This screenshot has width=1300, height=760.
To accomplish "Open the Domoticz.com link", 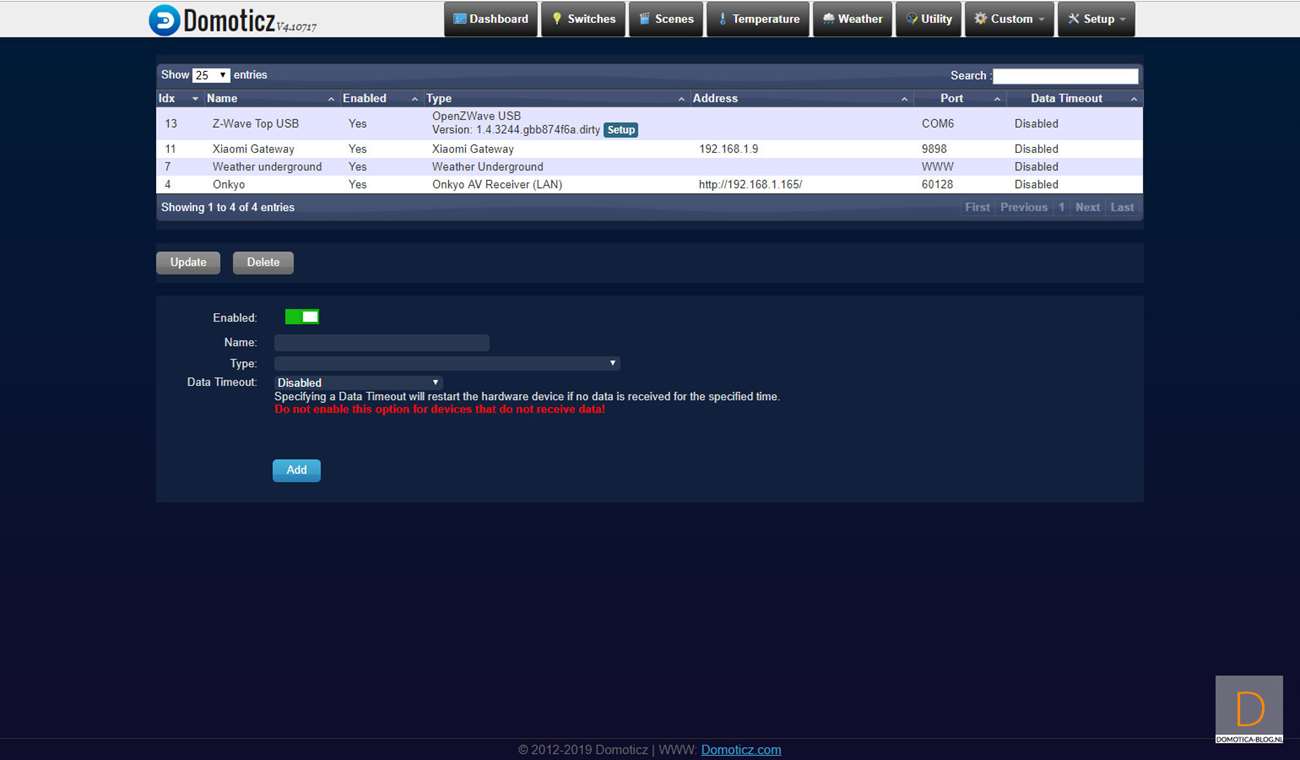I will (x=741, y=750).
